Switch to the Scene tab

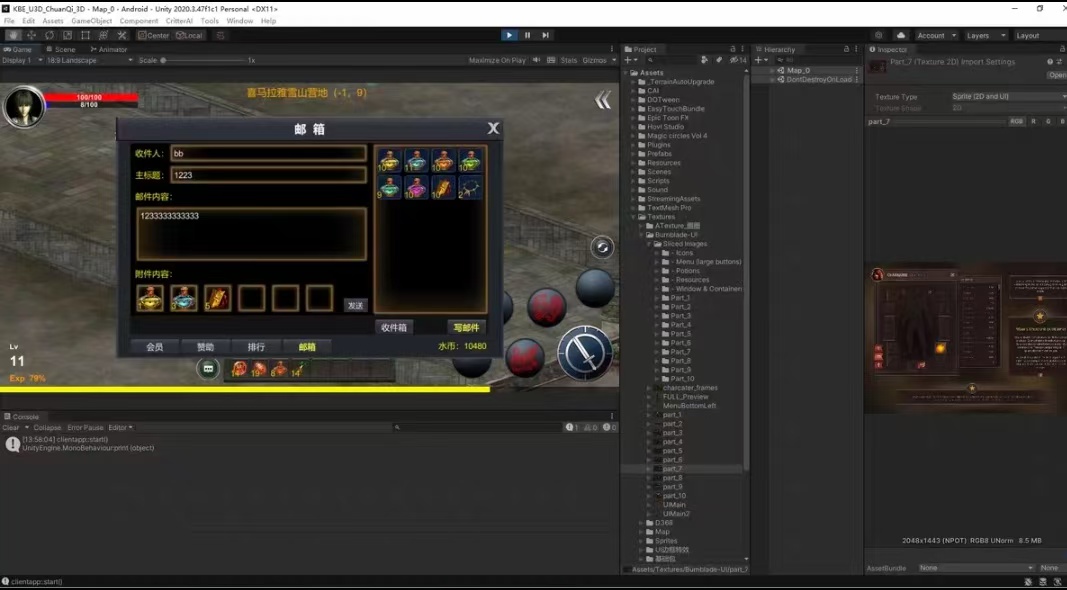click(x=61, y=50)
